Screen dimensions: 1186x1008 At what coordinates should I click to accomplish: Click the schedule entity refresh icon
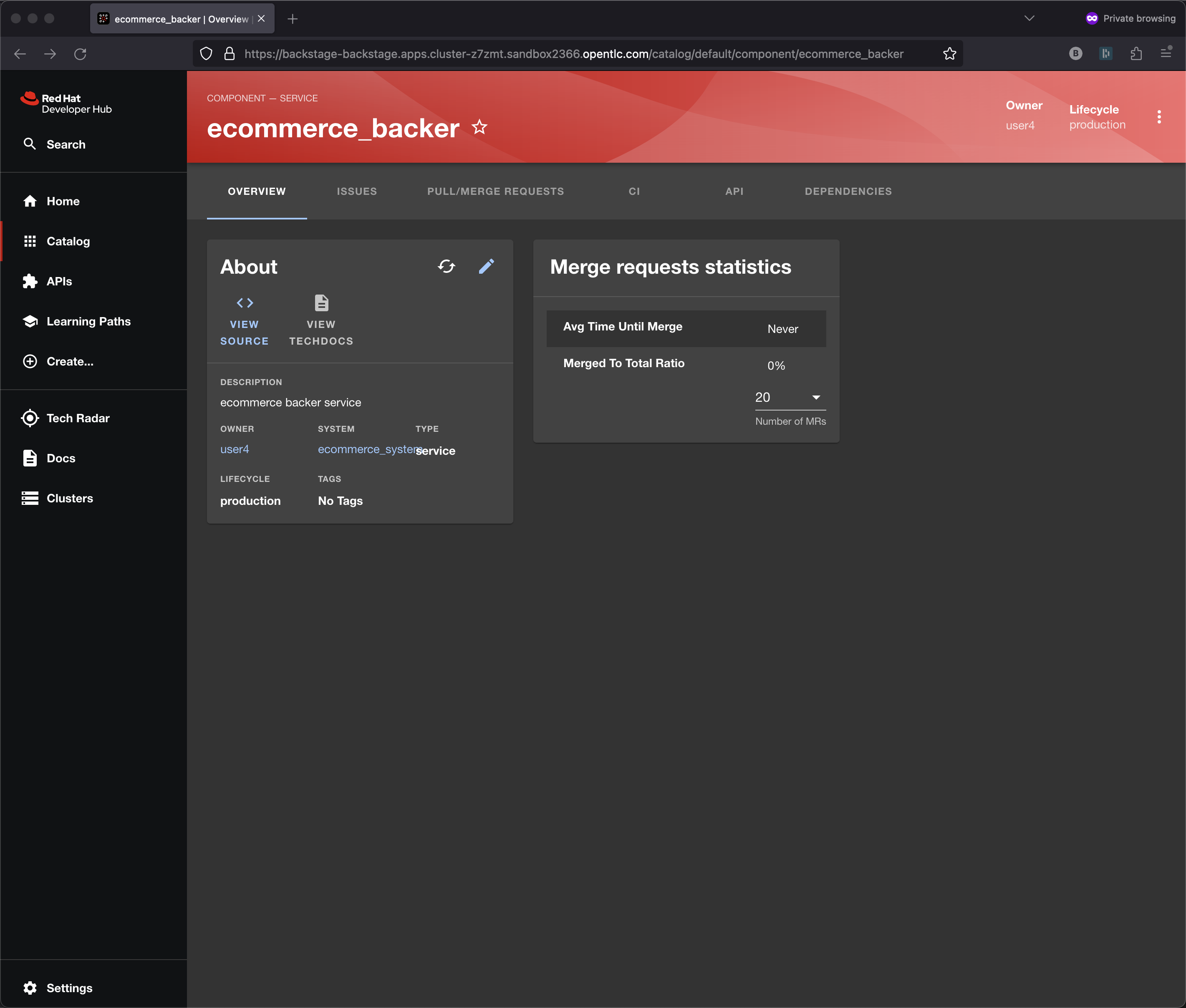(447, 266)
